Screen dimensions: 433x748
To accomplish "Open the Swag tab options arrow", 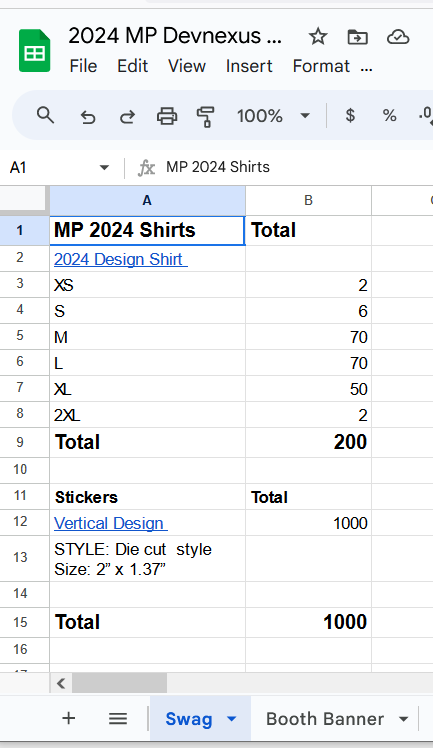I will (232, 718).
